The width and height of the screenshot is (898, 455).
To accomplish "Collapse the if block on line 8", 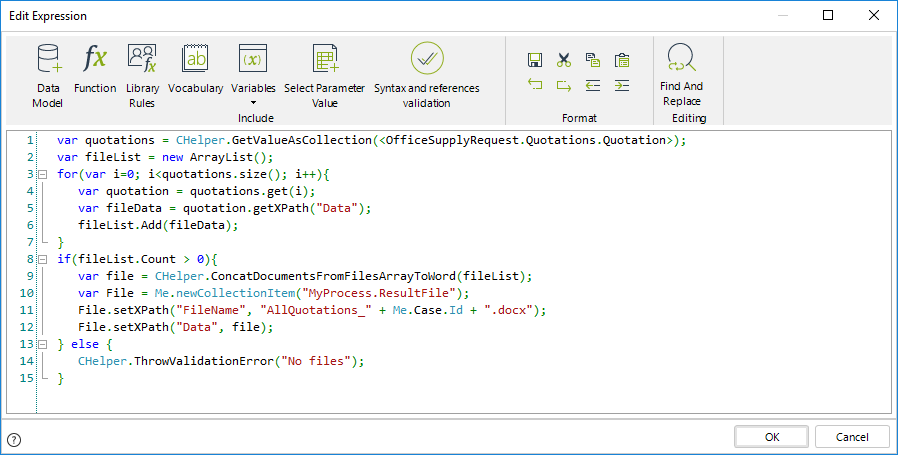I will [42, 259].
